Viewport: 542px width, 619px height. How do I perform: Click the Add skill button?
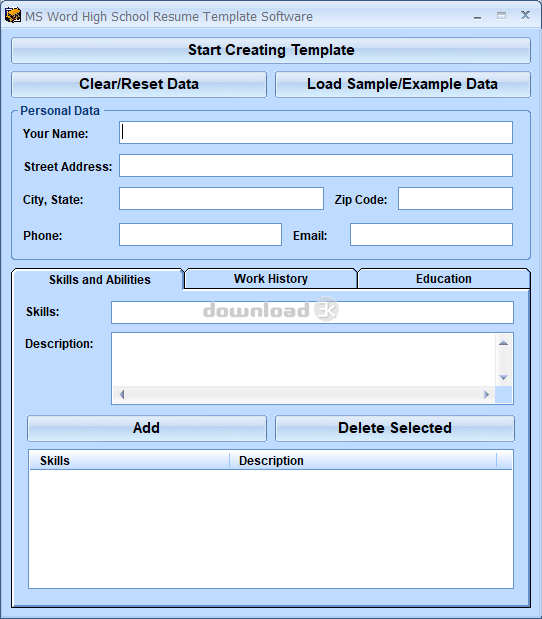click(147, 428)
